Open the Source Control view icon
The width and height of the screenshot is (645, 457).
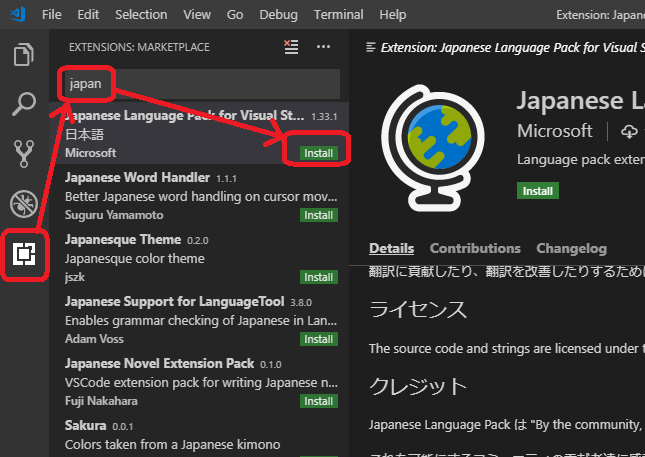23,153
